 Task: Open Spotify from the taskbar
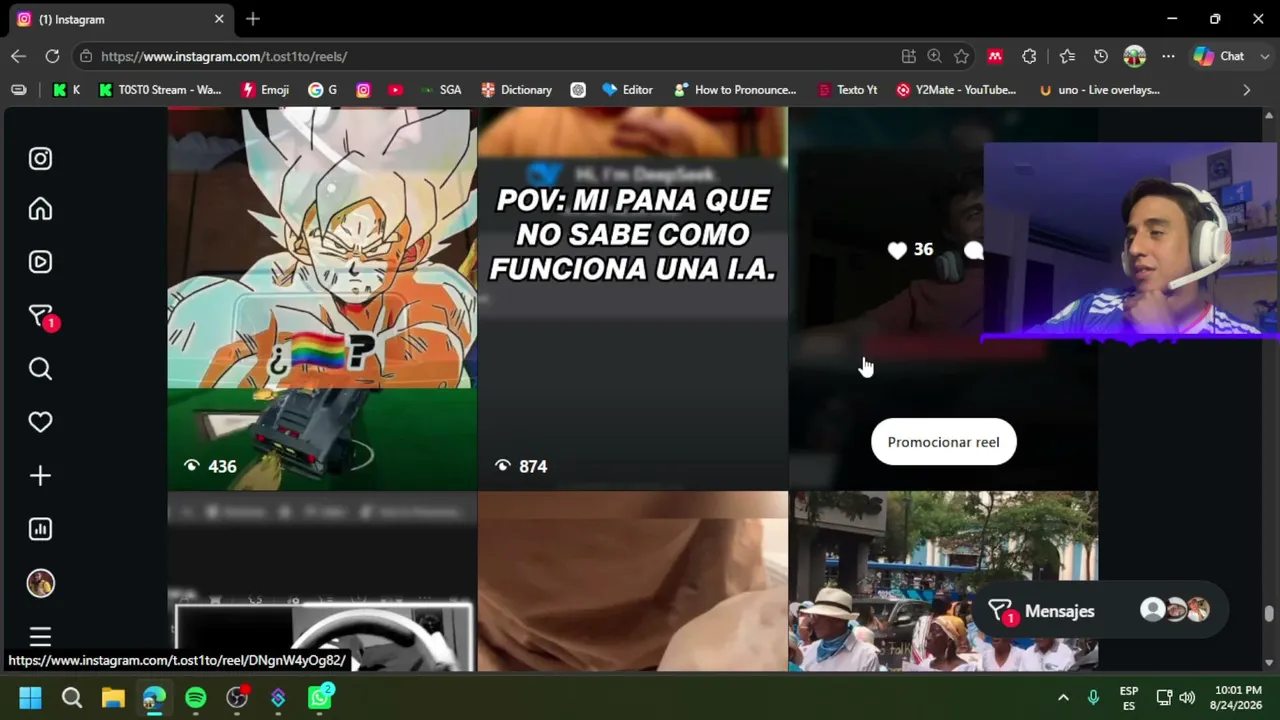(x=195, y=697)
